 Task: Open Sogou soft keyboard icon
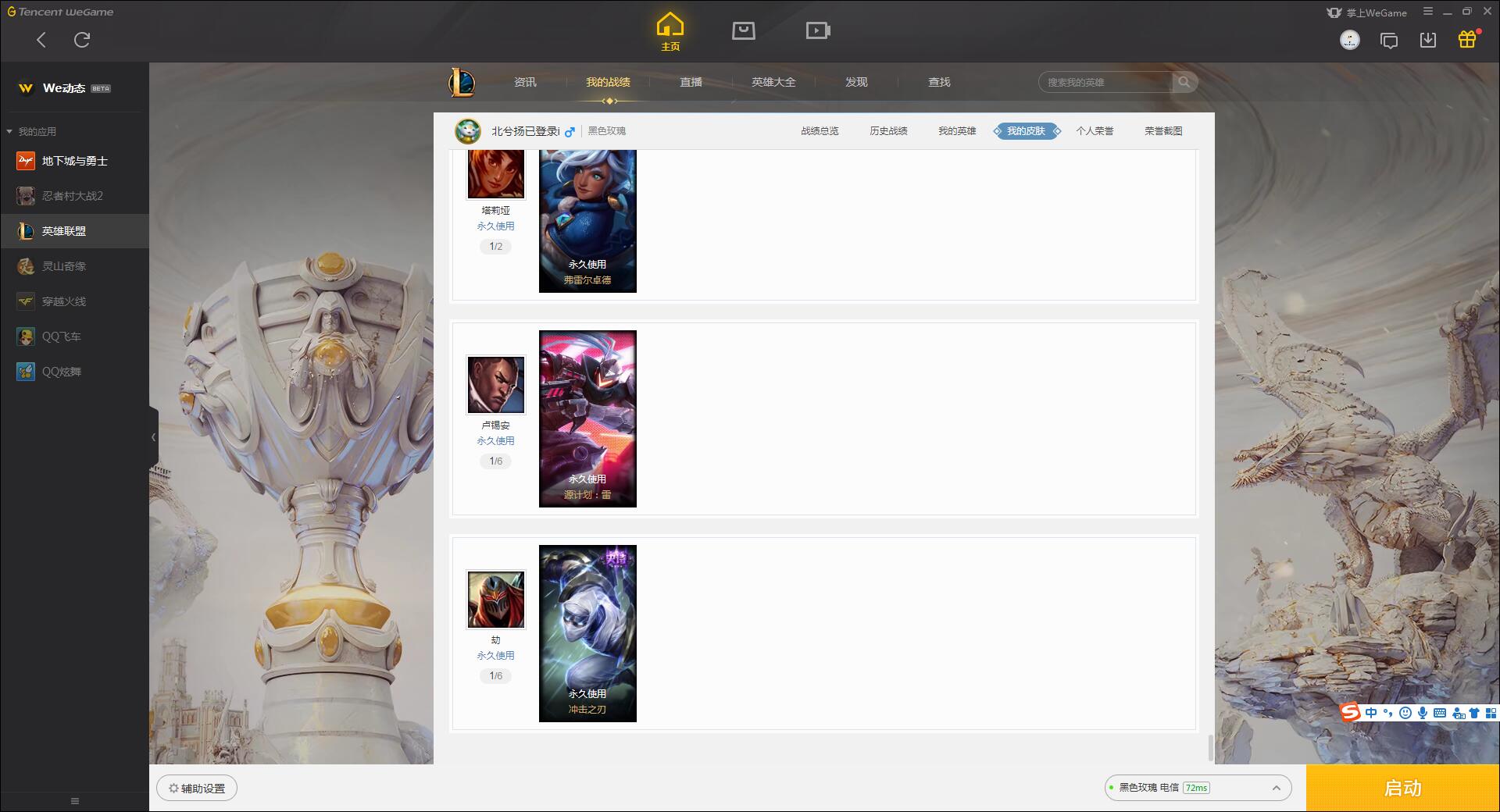click(1440, 713)
